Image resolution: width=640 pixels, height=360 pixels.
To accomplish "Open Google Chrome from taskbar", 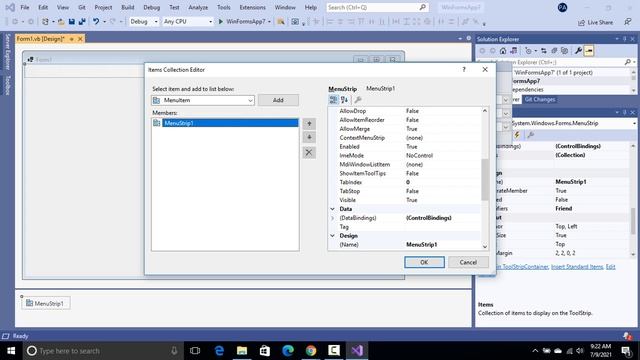I will (311, 351).
